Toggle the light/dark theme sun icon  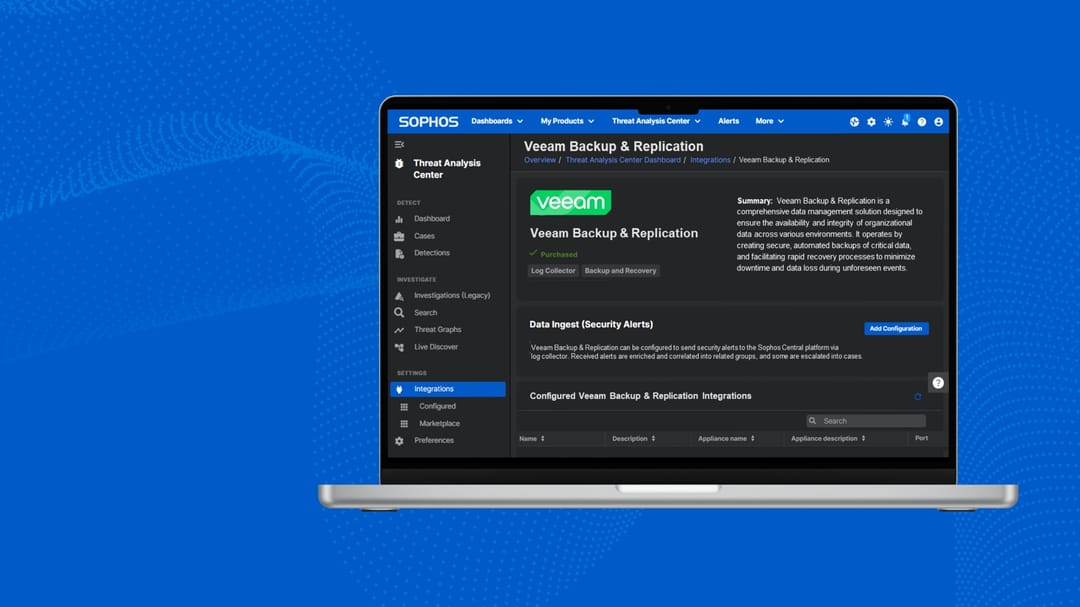(889, 122)
